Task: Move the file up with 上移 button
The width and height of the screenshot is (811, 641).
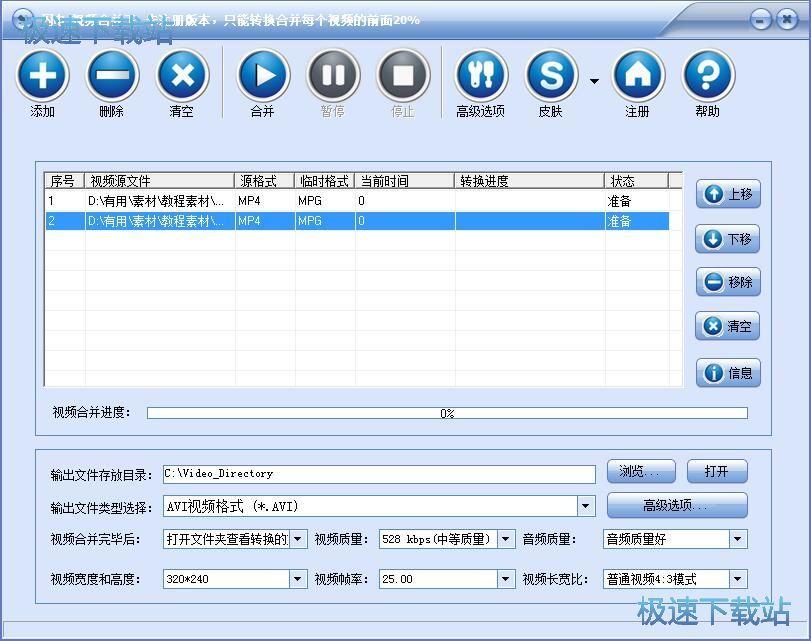Action: (728, 195)
